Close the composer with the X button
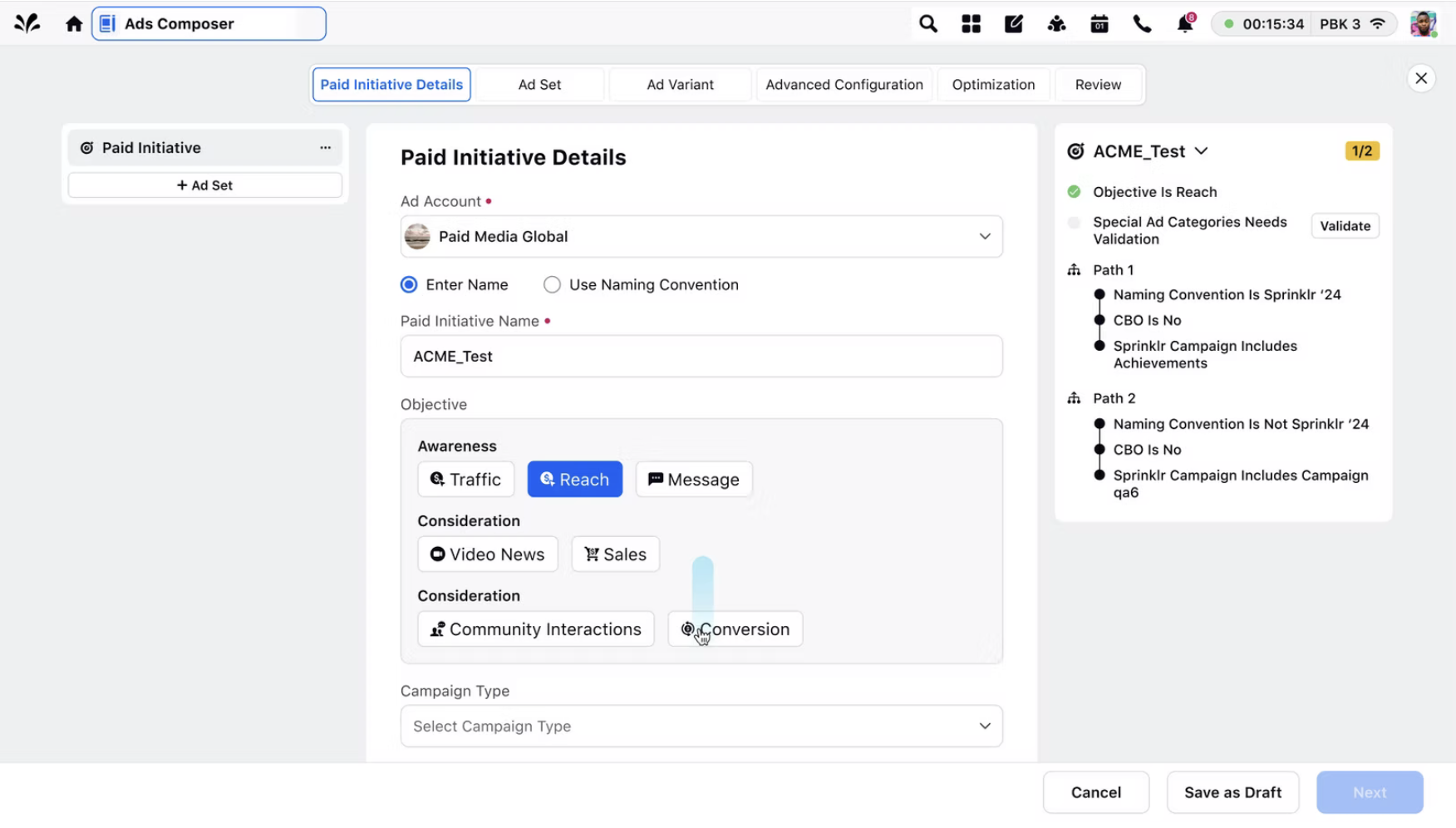This screenshot has width=1456, height=828. click(1421, 78)
